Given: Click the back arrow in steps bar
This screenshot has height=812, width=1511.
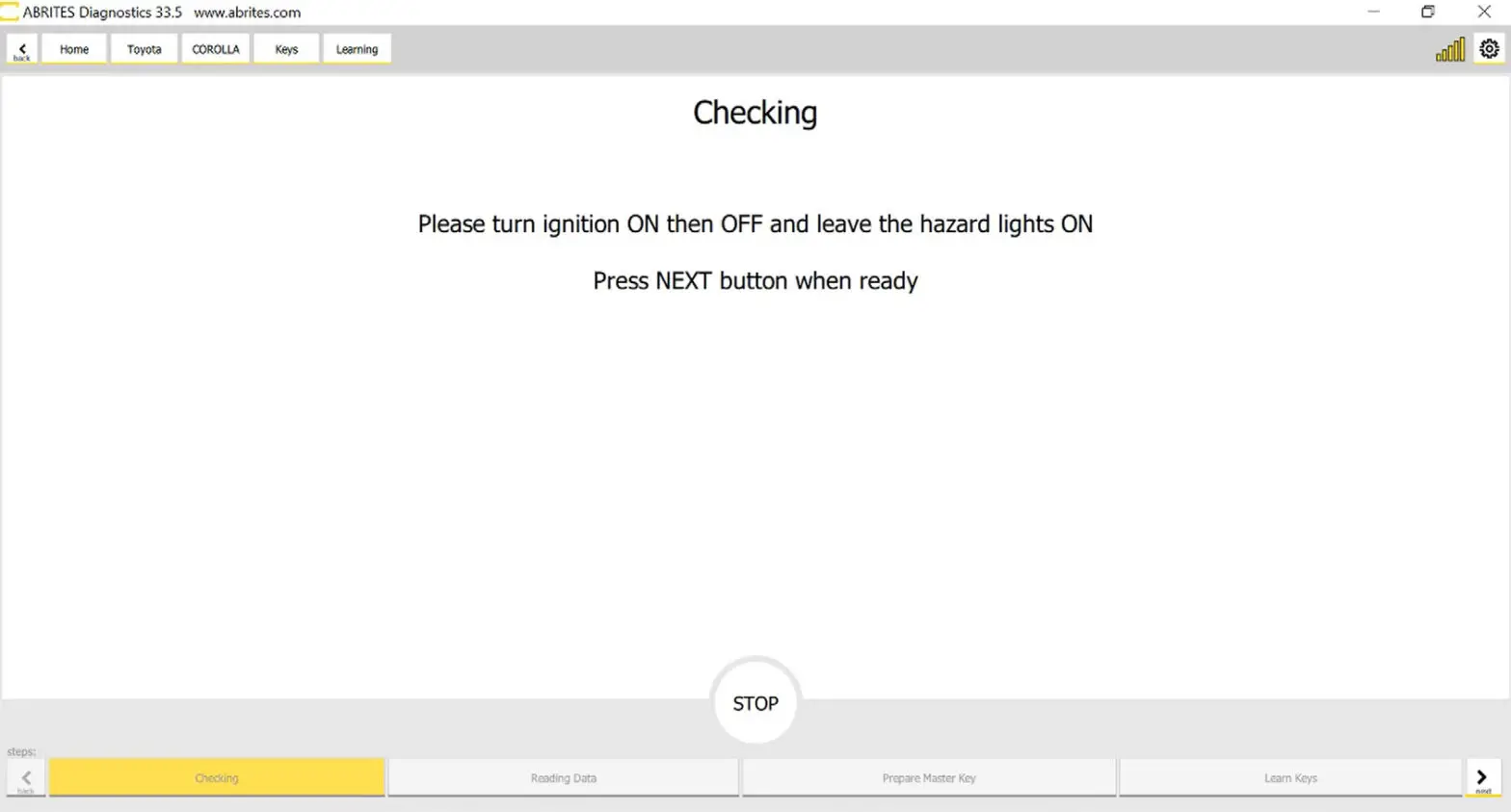Looking at the screenshot, I should [x=26, y=778].
